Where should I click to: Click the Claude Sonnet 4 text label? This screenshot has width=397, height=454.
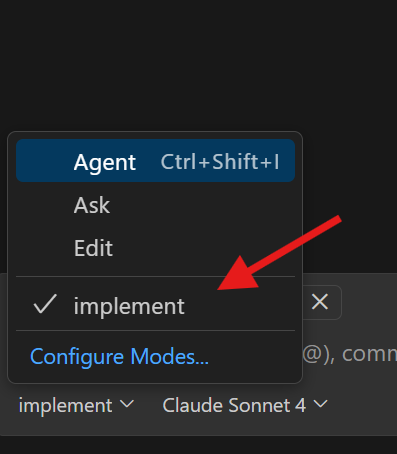[234, 405]
